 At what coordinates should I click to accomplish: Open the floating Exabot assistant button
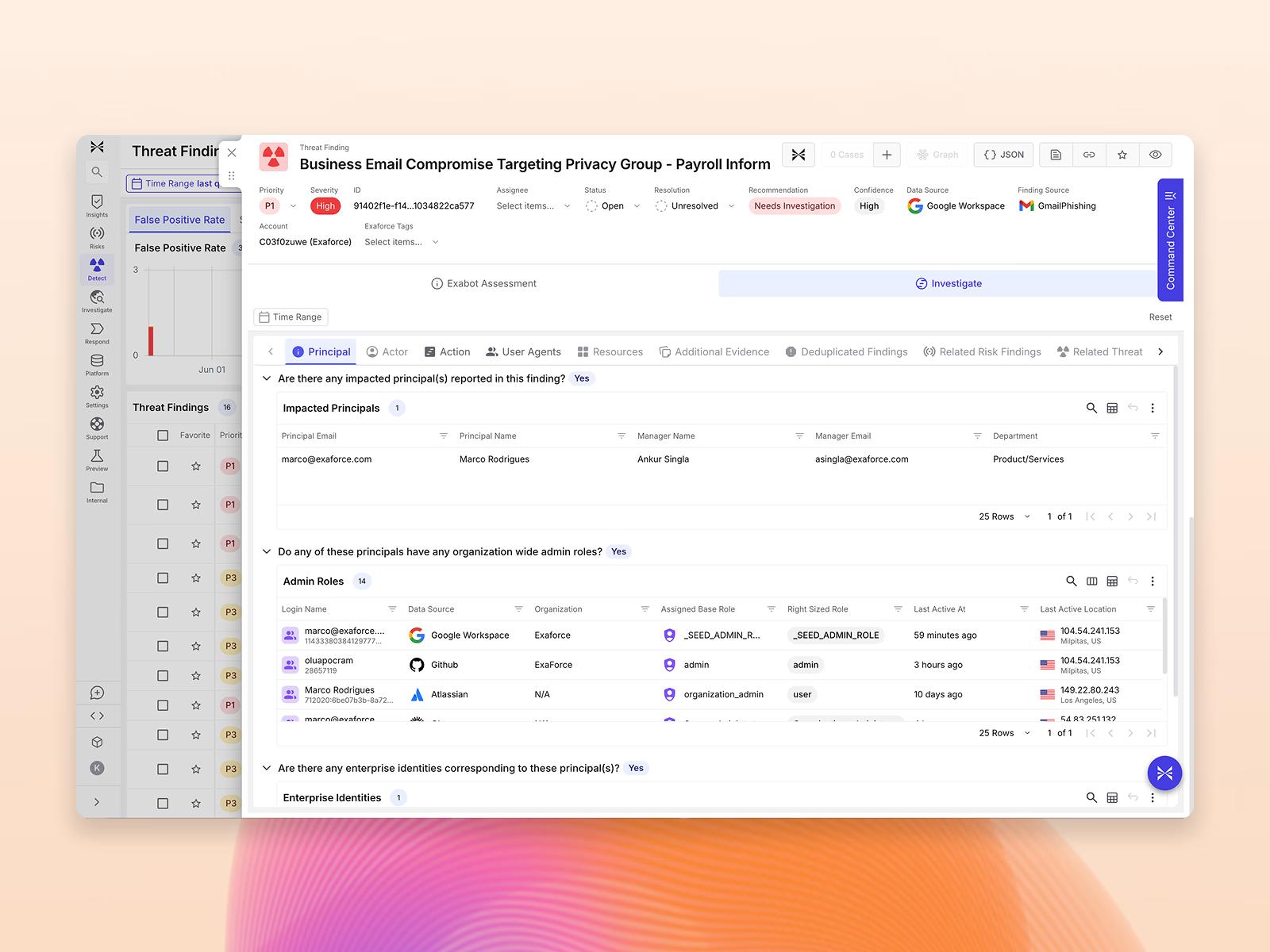click(1164, 773)
